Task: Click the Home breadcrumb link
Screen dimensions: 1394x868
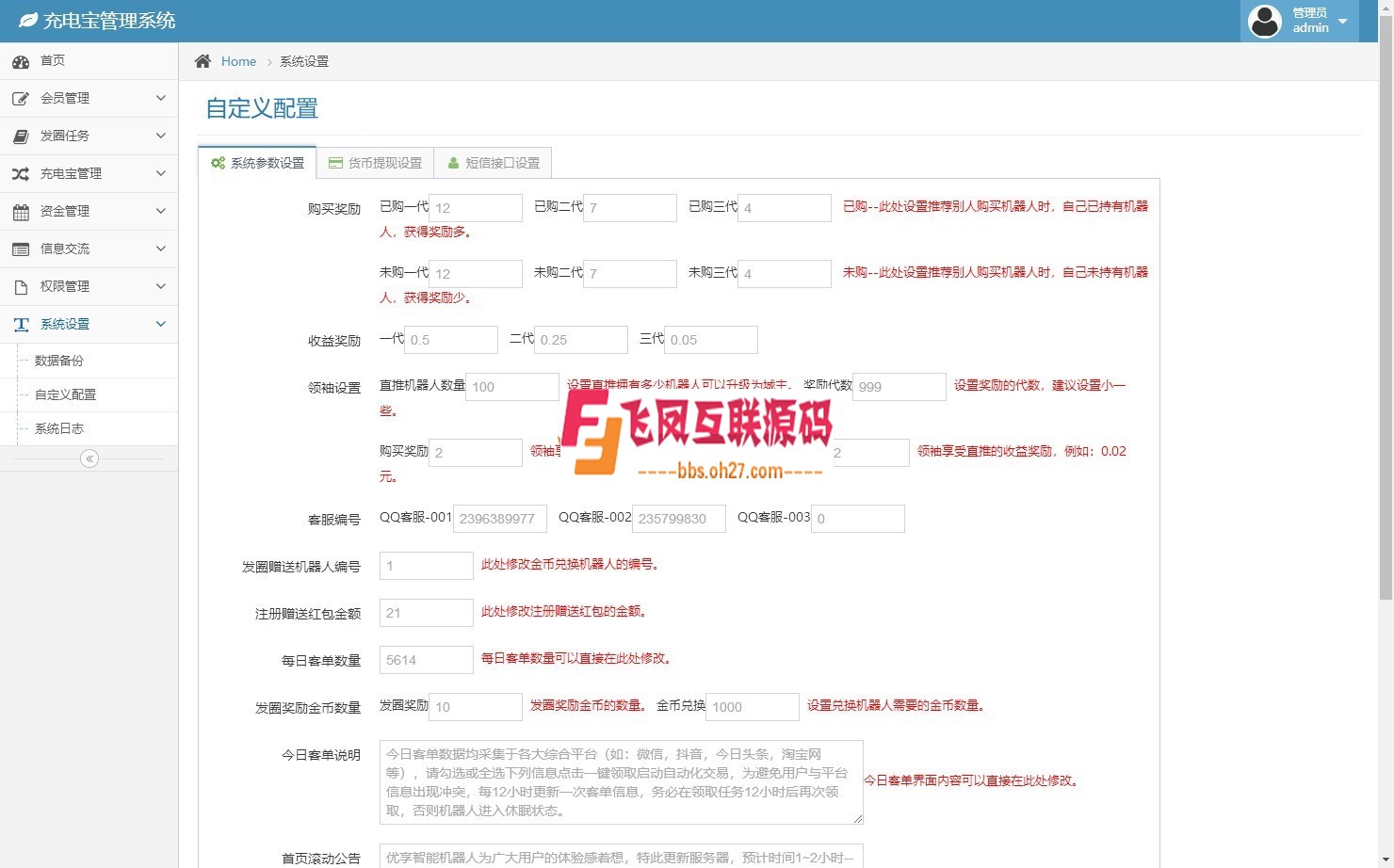Action: (238, 61)
